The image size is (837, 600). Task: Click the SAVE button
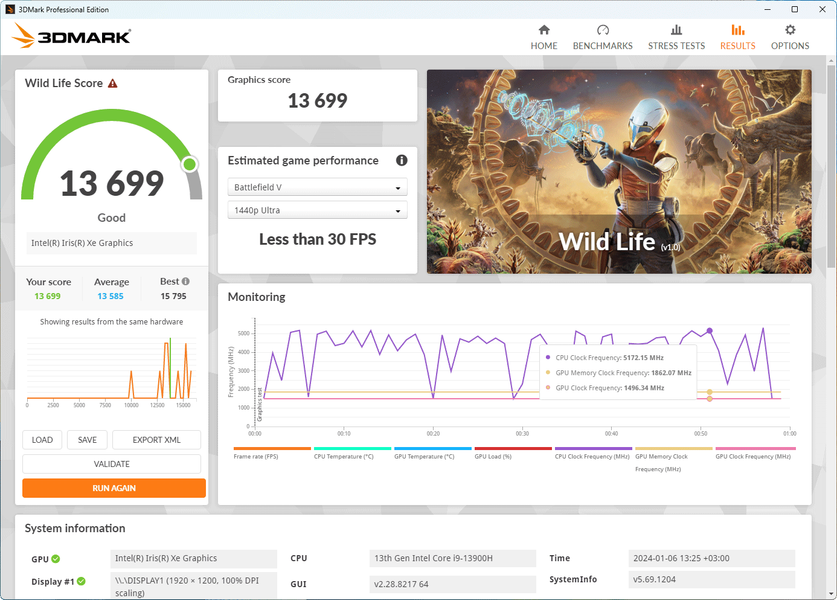[87, 440]
